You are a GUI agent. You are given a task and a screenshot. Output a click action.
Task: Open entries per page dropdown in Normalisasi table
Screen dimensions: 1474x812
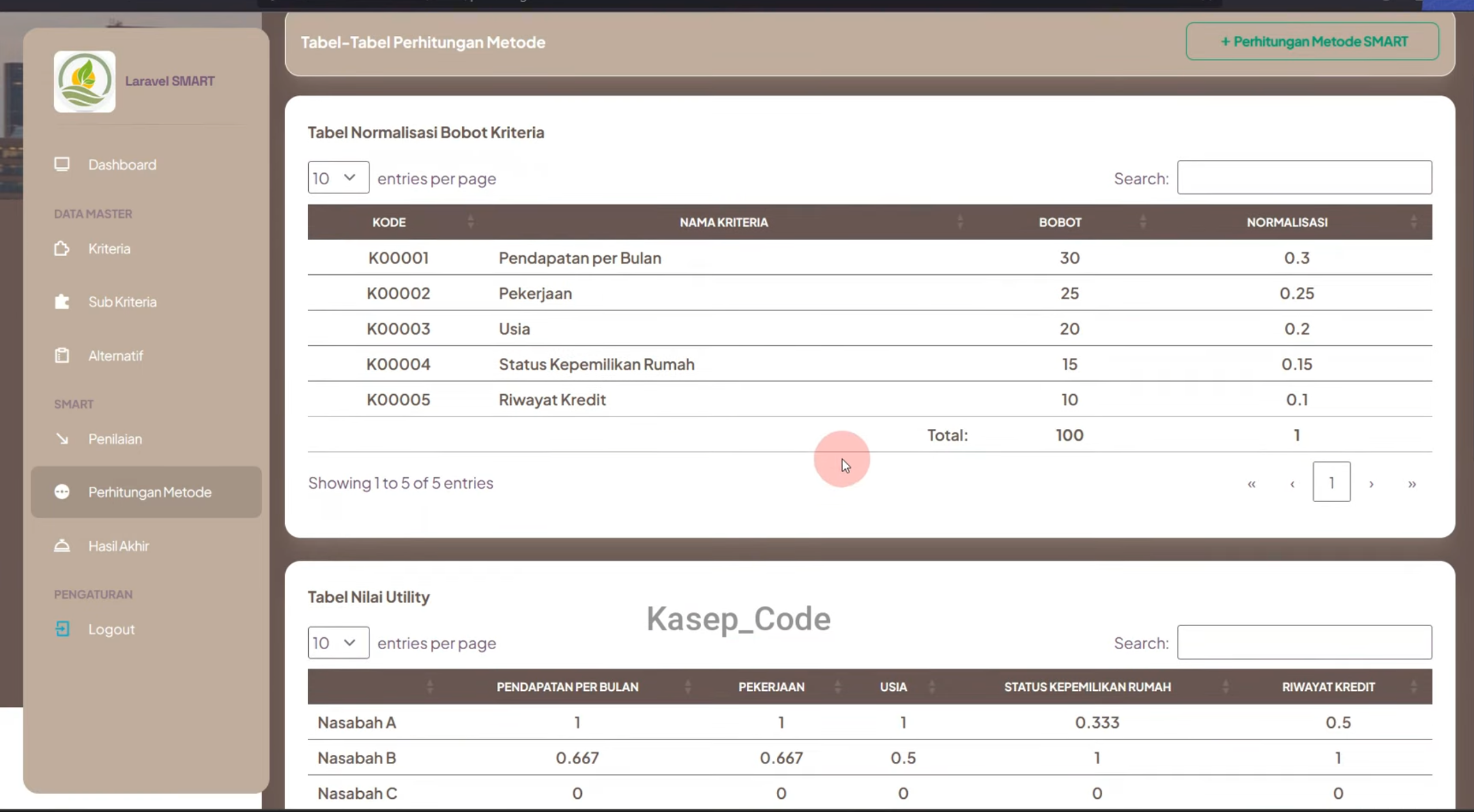click(x=338, y=178)
